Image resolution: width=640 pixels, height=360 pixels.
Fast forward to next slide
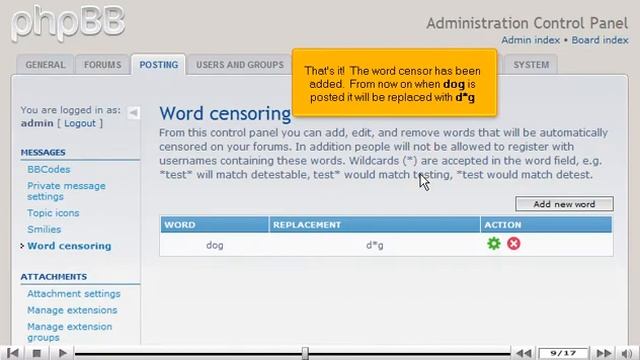pyautogui.click(x=604, y=353)
